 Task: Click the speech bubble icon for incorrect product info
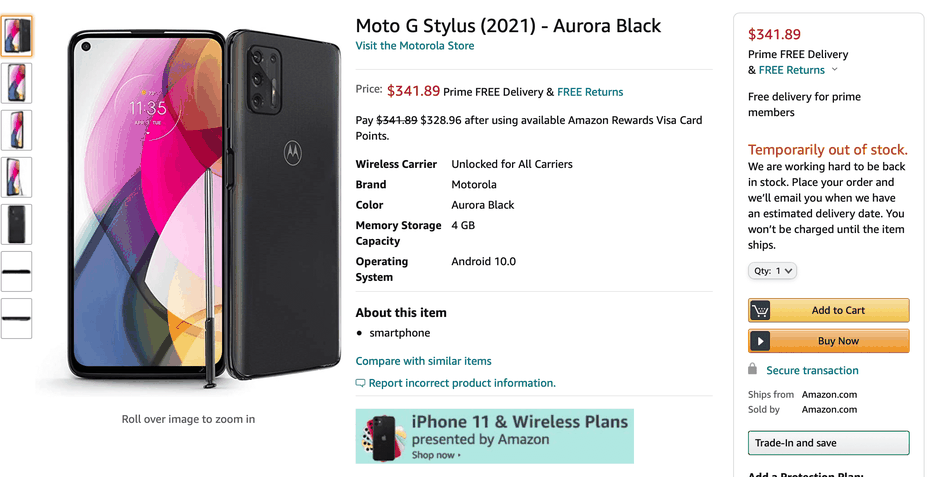pyautogui.click(x=360, y=383)
